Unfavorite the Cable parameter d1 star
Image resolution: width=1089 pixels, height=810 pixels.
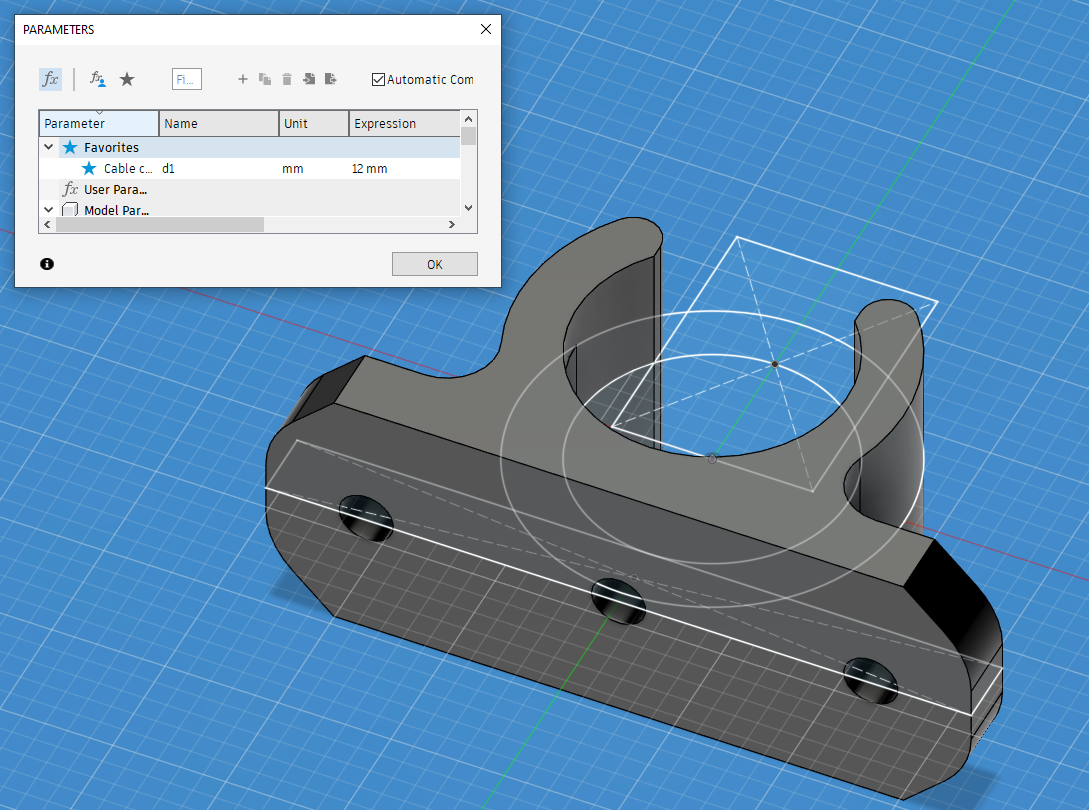[90, 167]
